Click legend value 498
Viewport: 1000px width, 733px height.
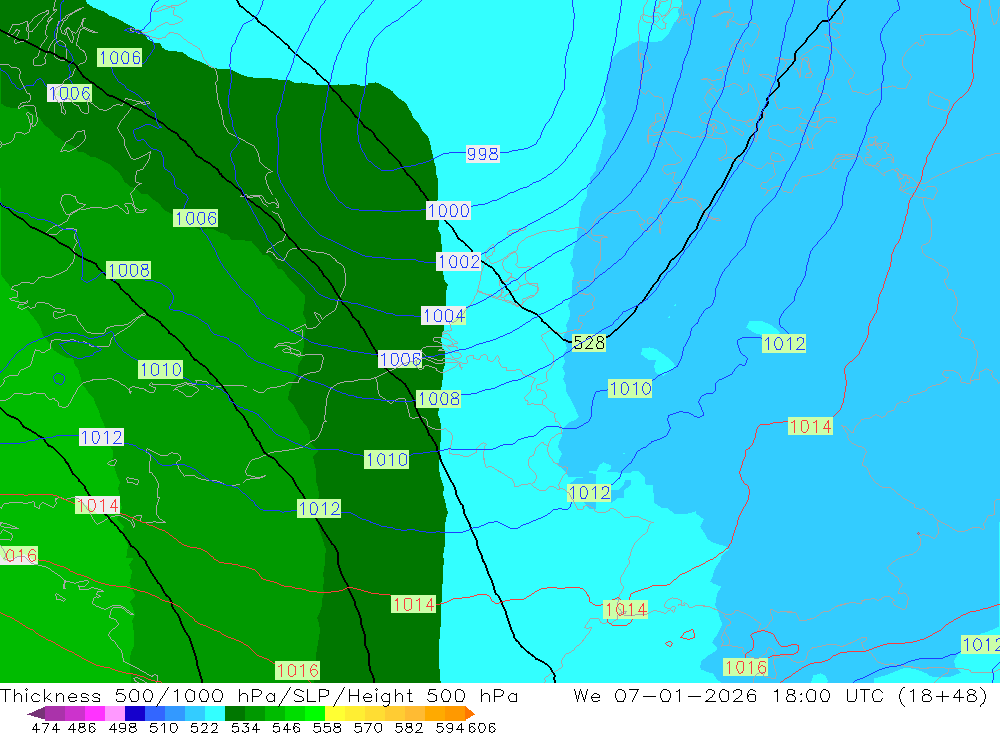click(122, 728)
